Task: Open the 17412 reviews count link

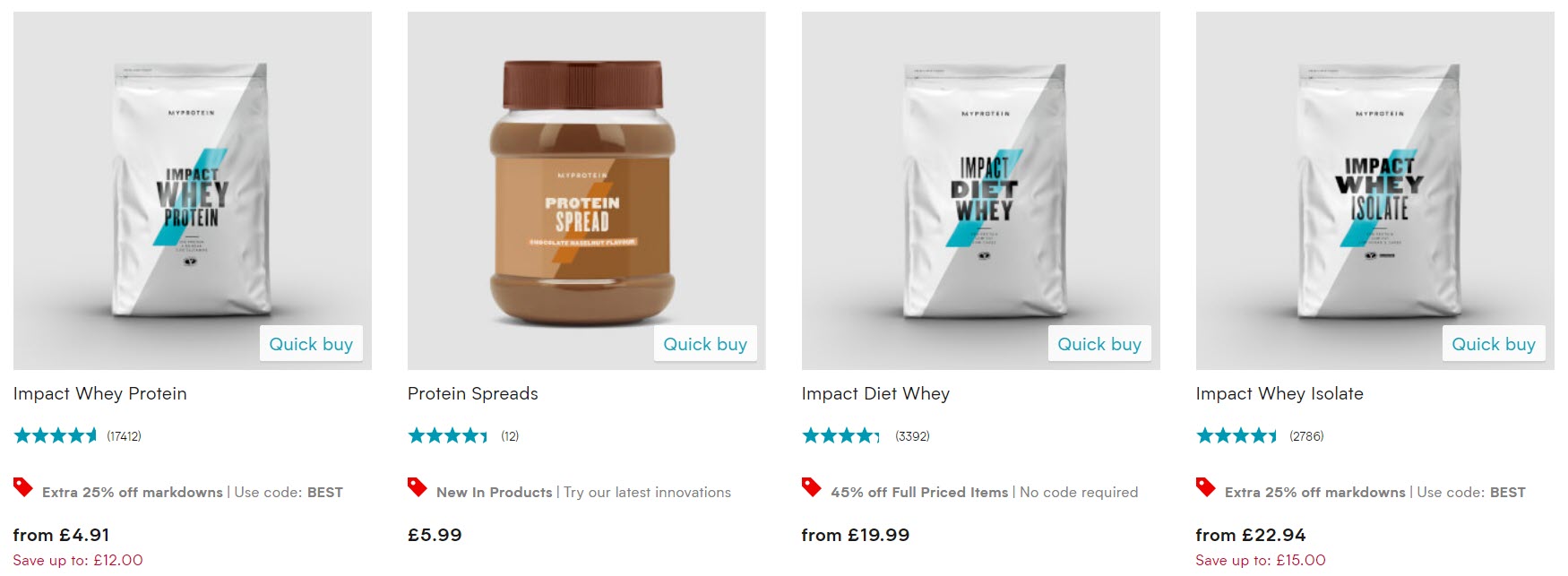Action: [x=124, y=436]
